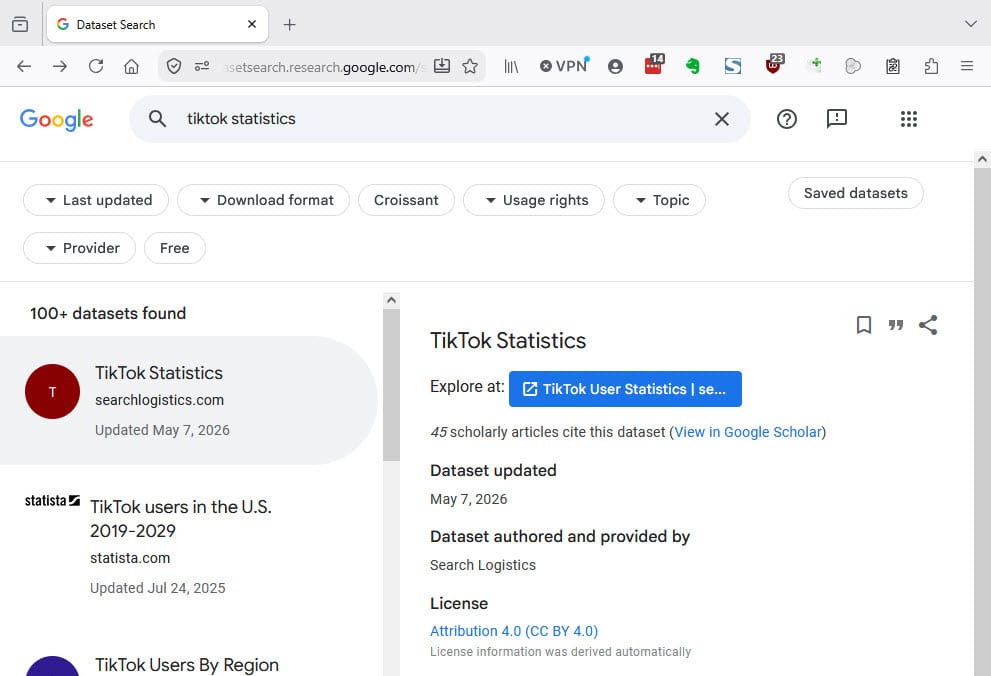
Task: Send feedback via the speech bubble icon
Action: (837, 118)
